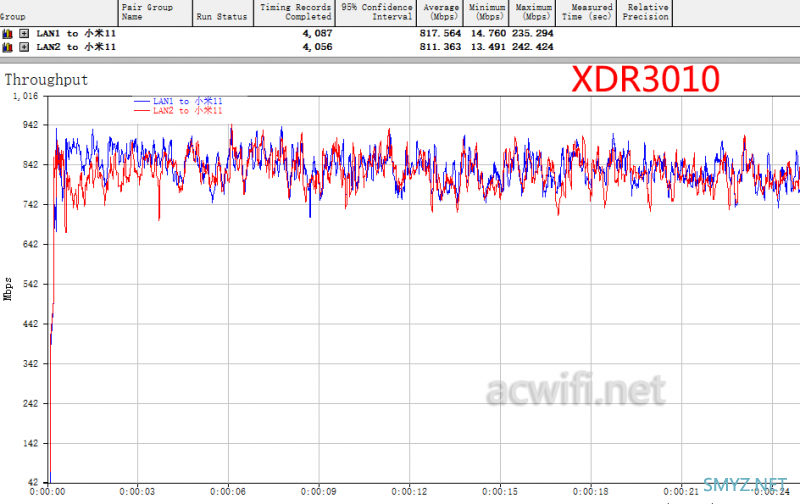The height and width of the screenshot is (504, 800).
Task: Click the 0:00:15 time axis label
Action: pos(500,492)
